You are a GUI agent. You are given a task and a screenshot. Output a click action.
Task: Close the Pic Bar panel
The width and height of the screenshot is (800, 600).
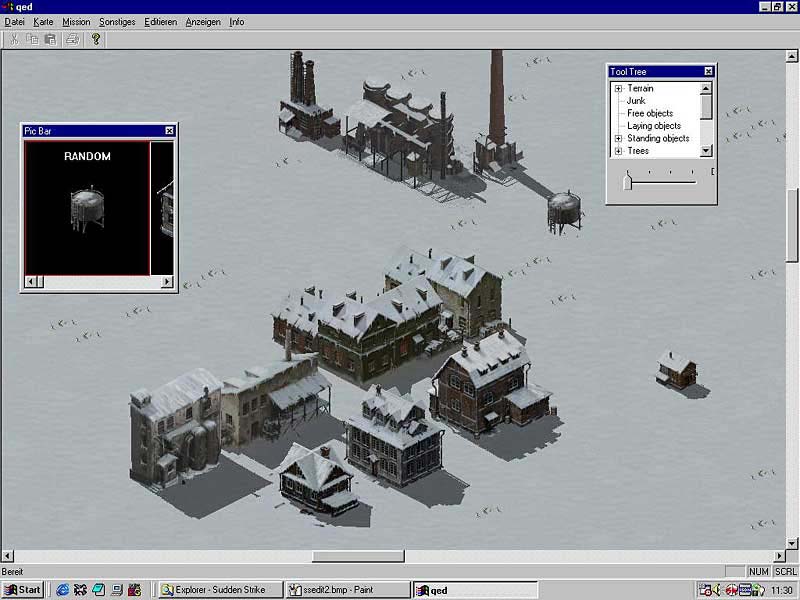[x=169, y=131]
